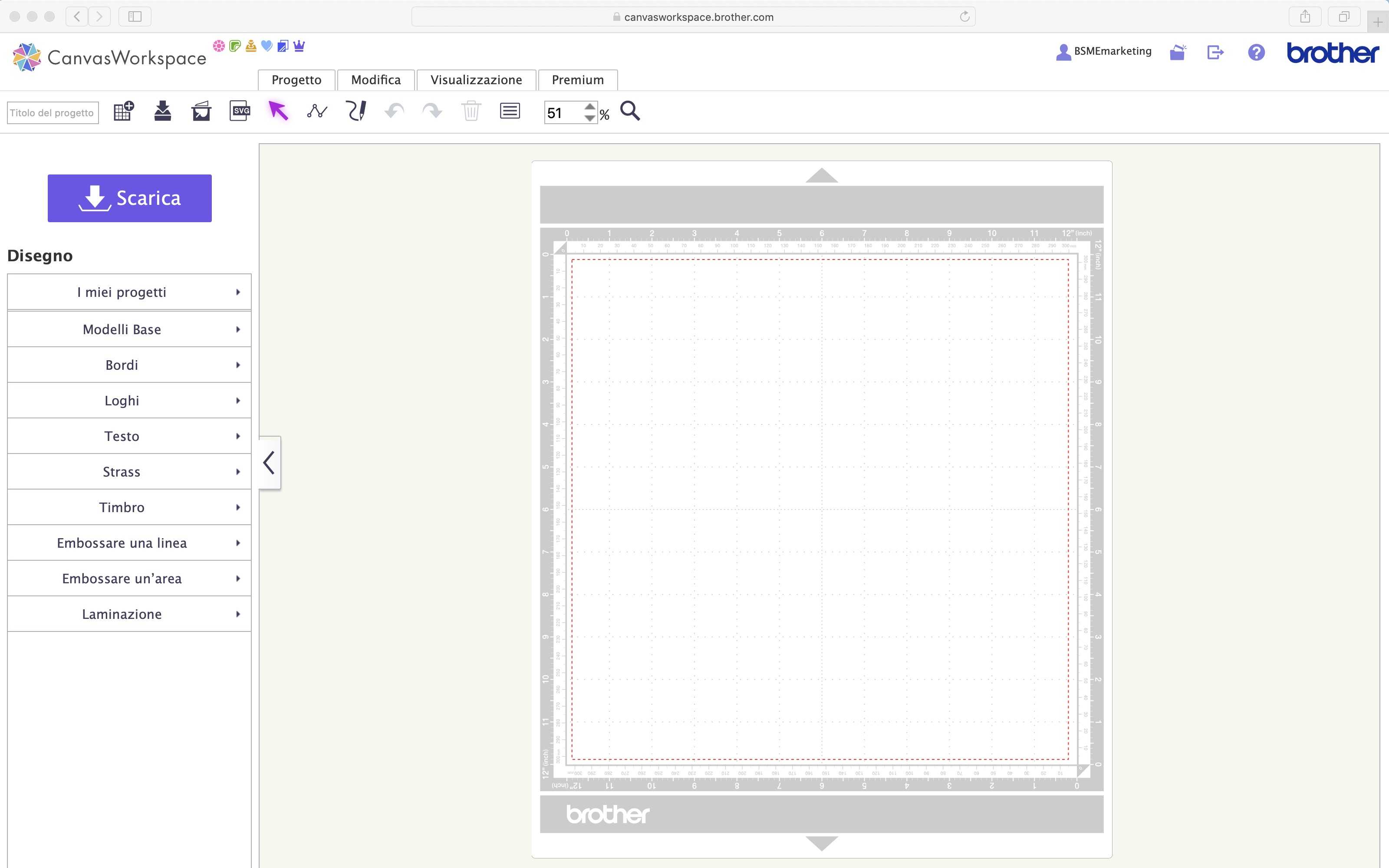Screen dimensions: 1389x868
Task: Click the save/download tray toolbar icon
Action: pyautogui.click(x=163, y=111)
